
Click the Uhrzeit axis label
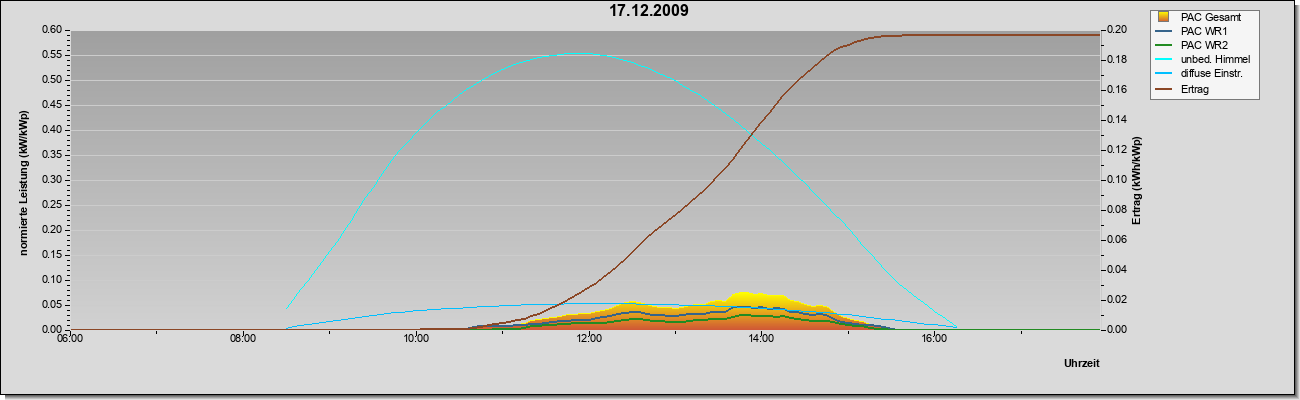click(1082, 364)
